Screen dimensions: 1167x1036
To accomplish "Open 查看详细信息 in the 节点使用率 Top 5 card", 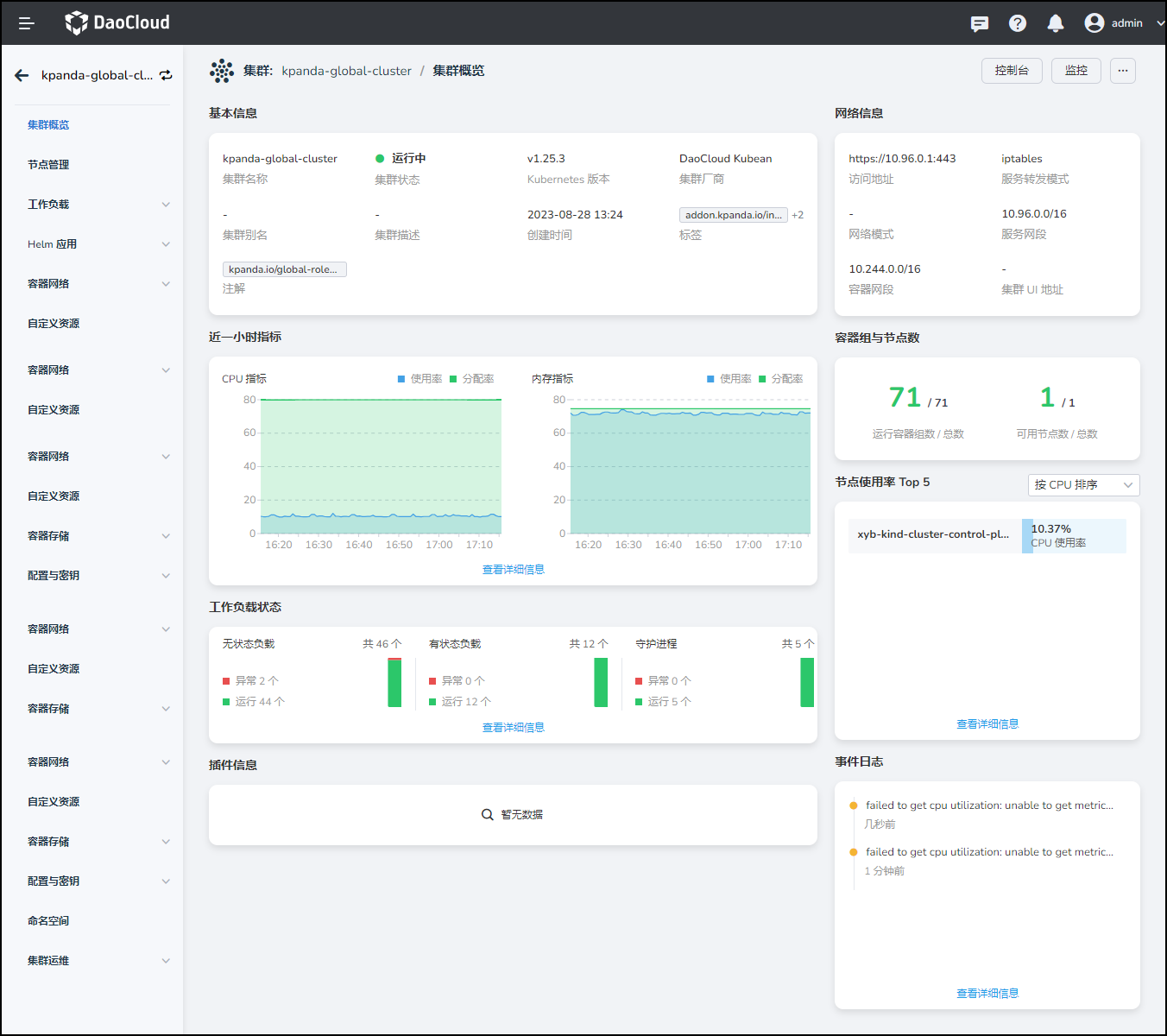I will coord(987,724).
